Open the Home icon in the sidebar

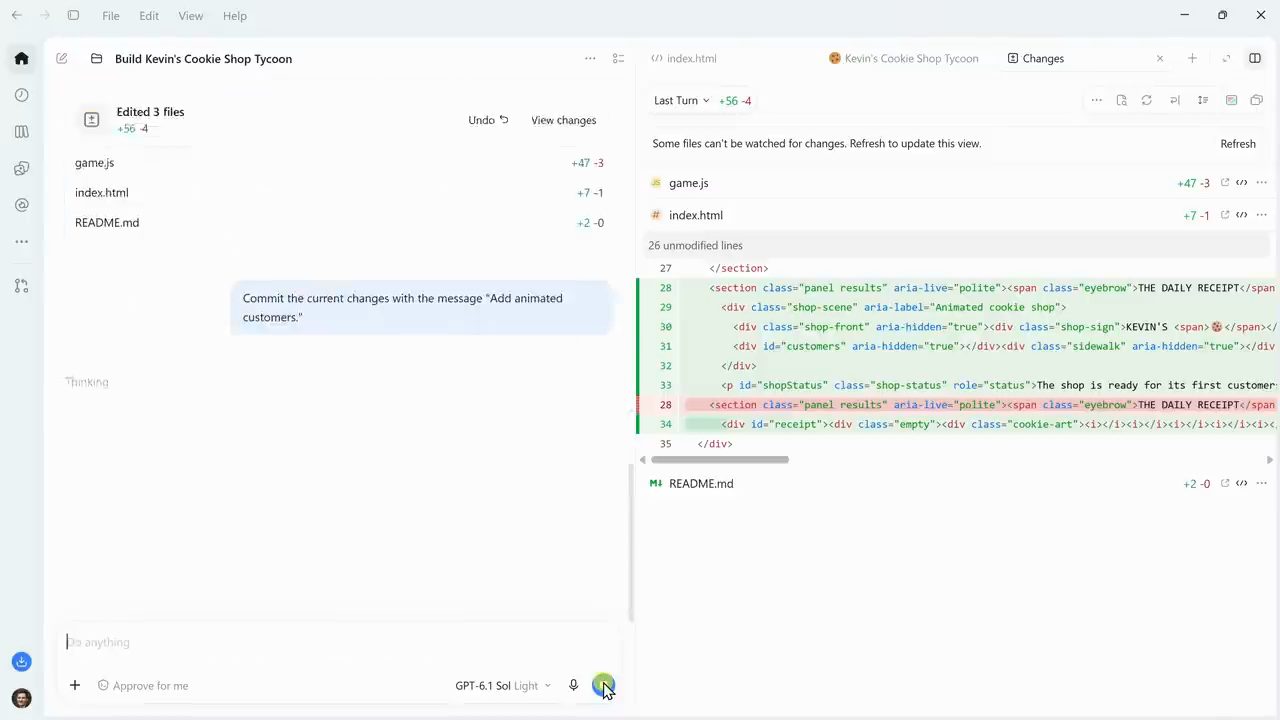point(21,58)
